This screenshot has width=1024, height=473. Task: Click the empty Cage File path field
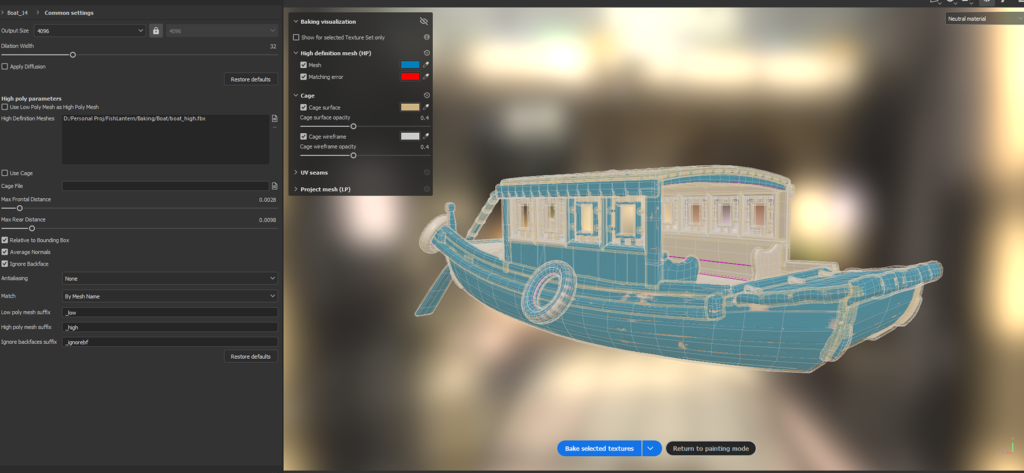pos(165,186)
